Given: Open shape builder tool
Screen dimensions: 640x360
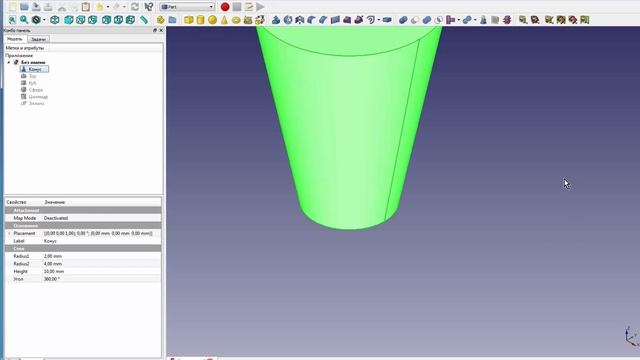Looking at the screenshot, I should click(x=260, y=20).
